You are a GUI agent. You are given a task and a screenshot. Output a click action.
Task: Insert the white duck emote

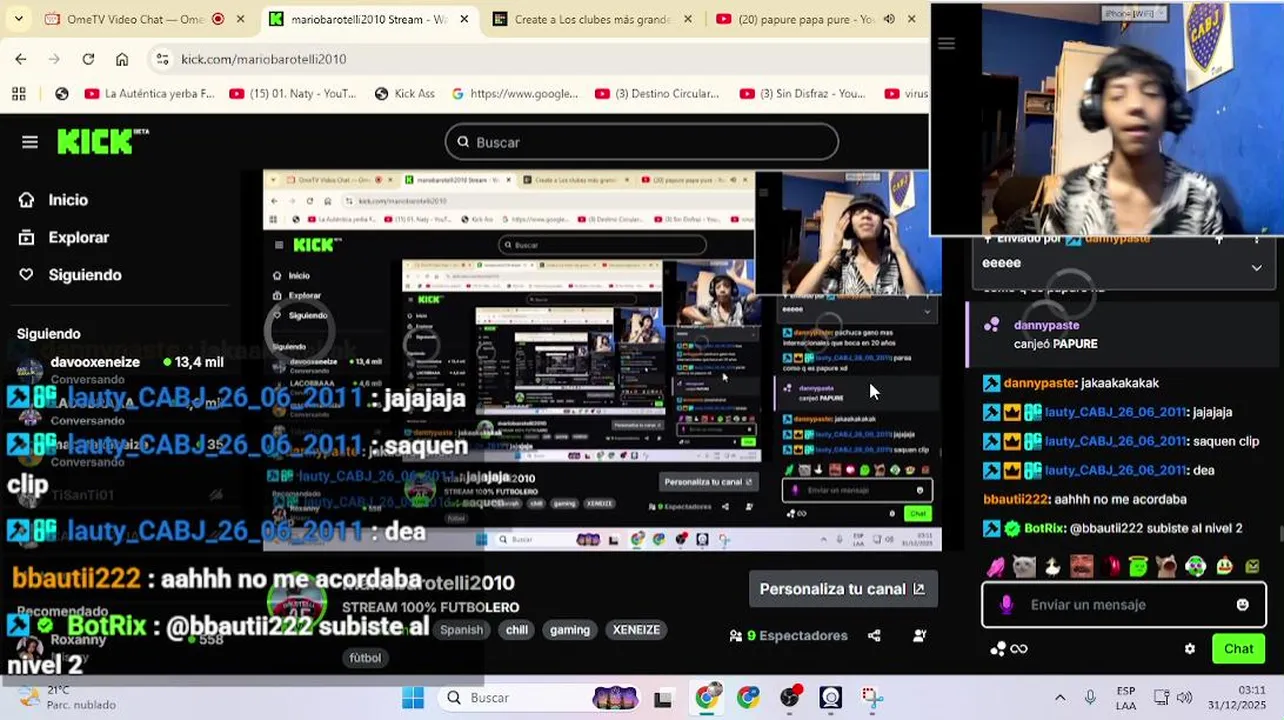1052,567
